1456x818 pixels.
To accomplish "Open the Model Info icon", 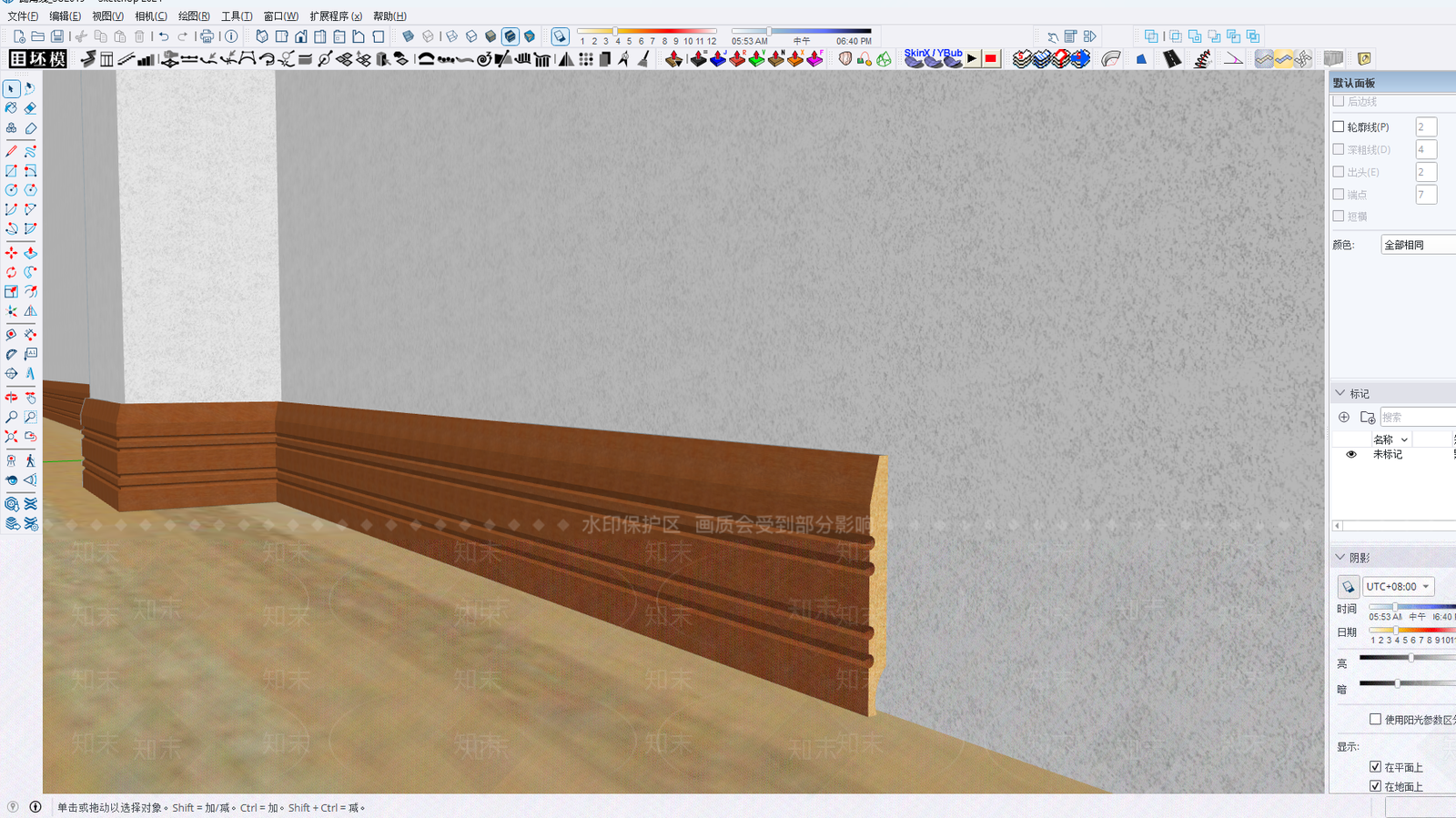I will point(231,36).
